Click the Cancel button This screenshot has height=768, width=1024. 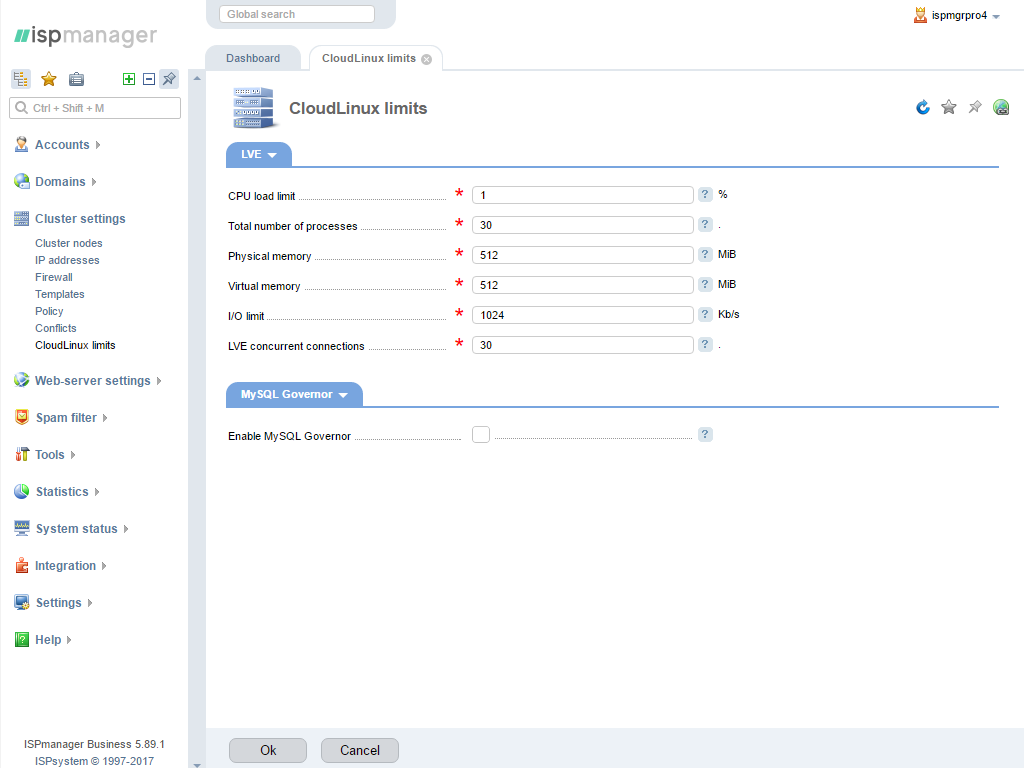[x=360, y=750]
